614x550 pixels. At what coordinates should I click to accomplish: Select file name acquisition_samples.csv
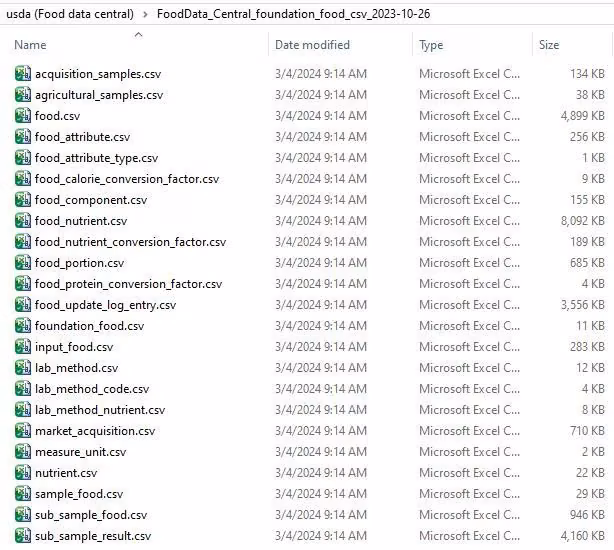coord(98,74)
